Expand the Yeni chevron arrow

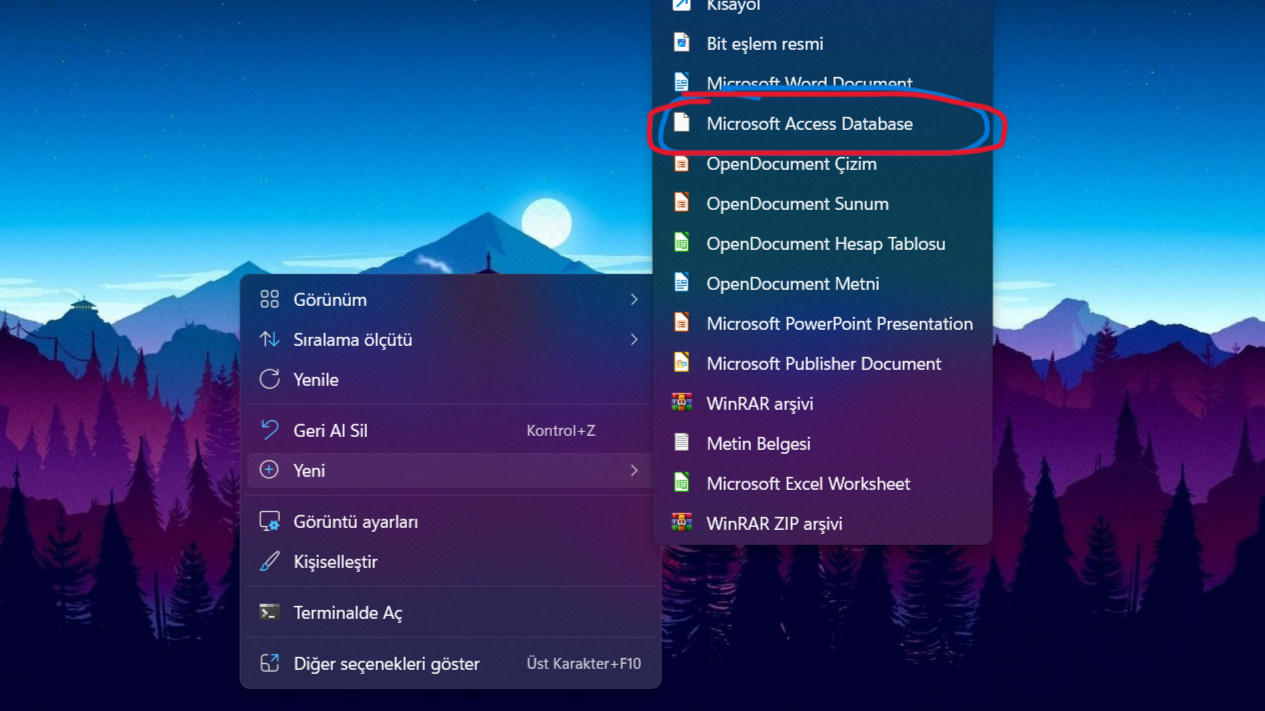click(634, 471)
